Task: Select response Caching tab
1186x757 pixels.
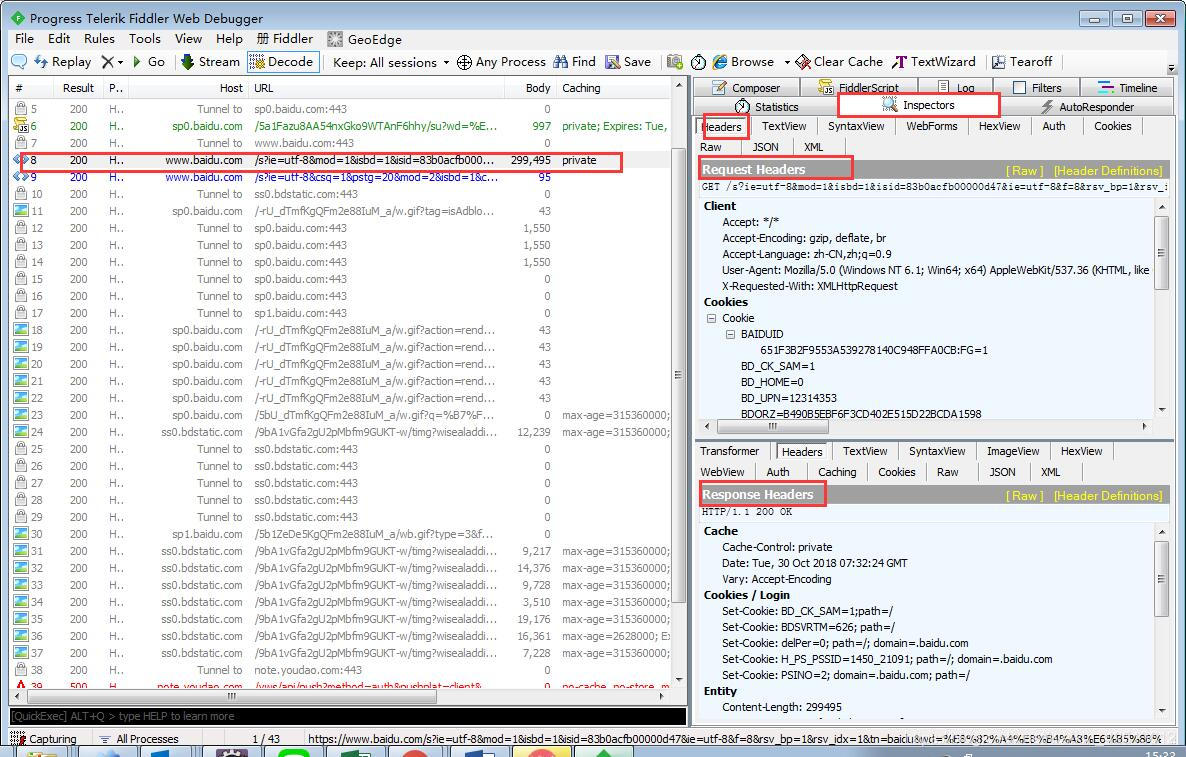Action: pos(837,472)
